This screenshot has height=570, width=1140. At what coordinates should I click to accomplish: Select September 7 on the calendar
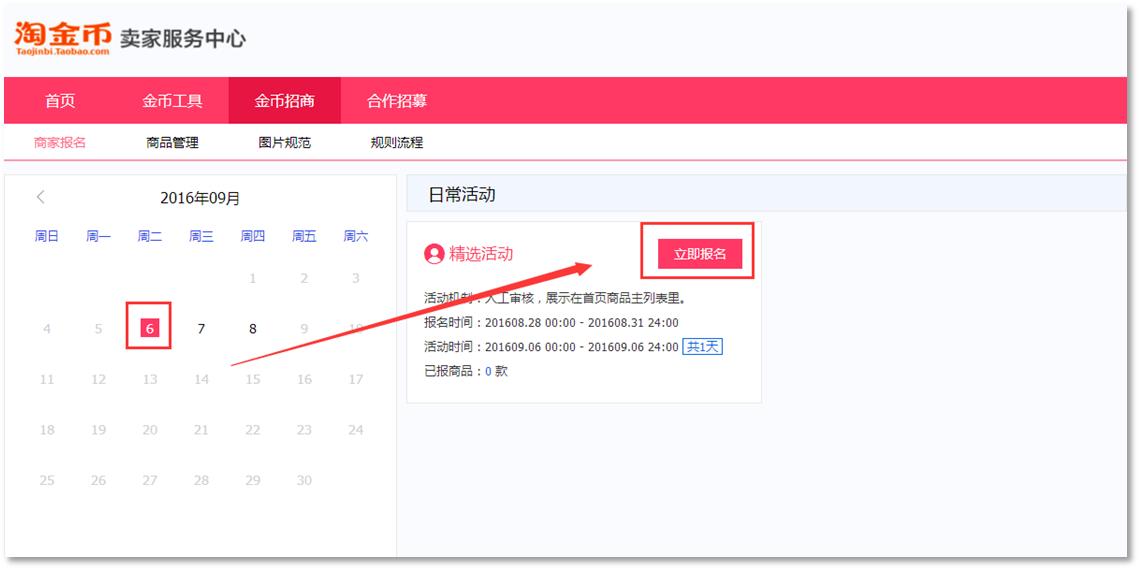click(x=201, y=329)
